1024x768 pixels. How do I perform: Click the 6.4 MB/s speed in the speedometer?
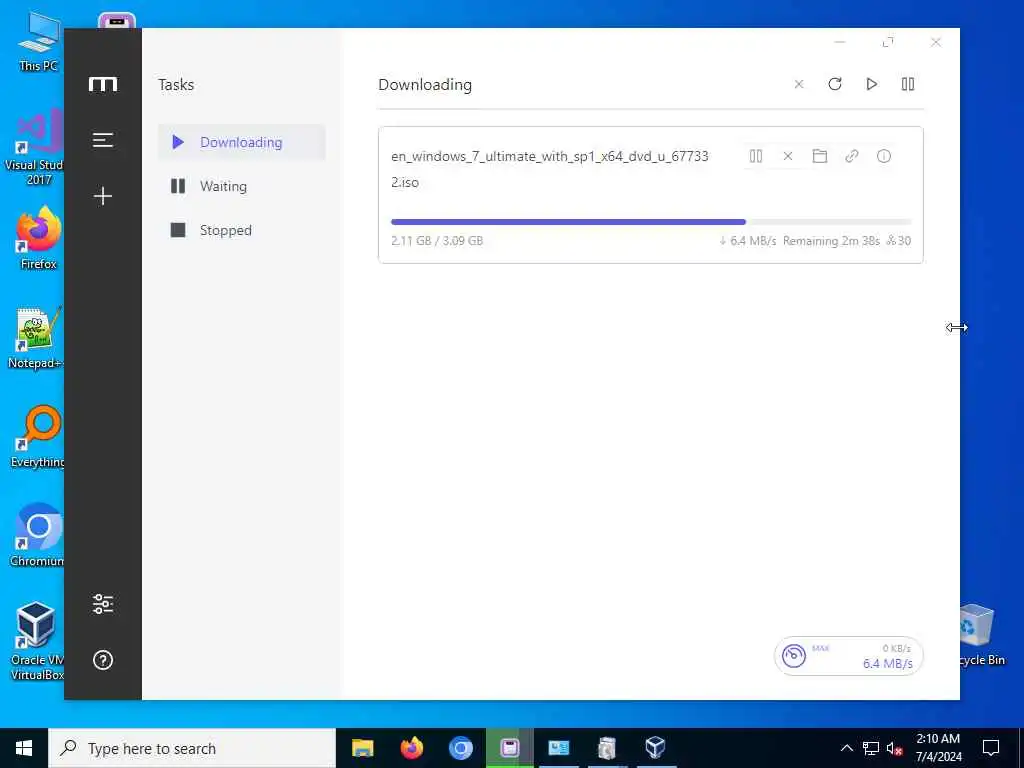[x=888, y=664]
